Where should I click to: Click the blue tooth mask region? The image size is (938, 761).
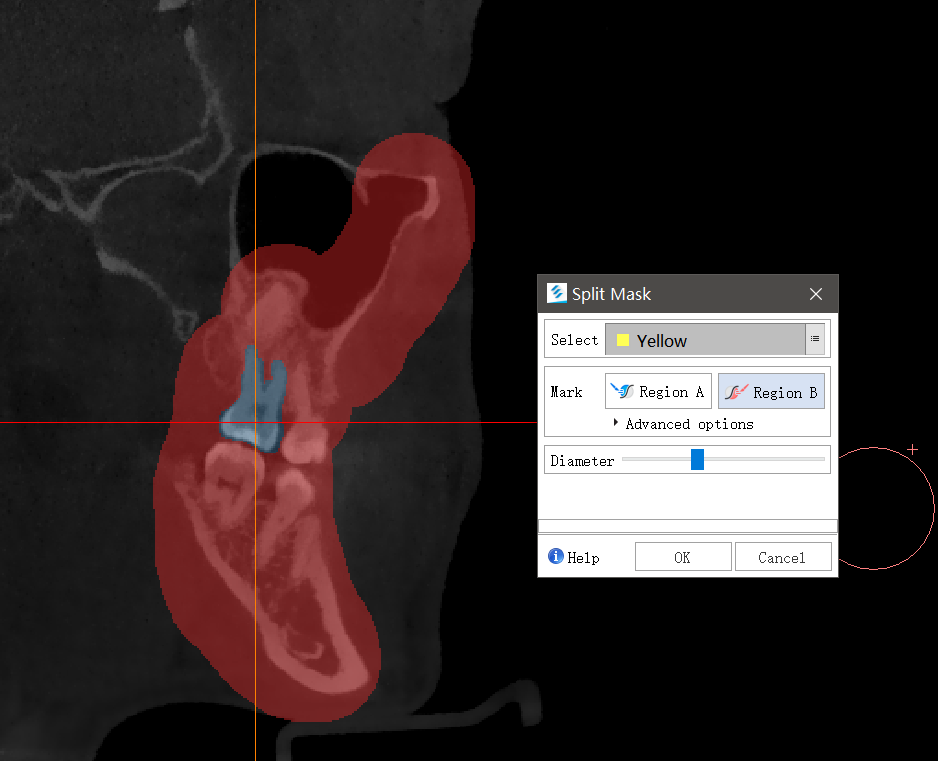[x=255, y=407]
